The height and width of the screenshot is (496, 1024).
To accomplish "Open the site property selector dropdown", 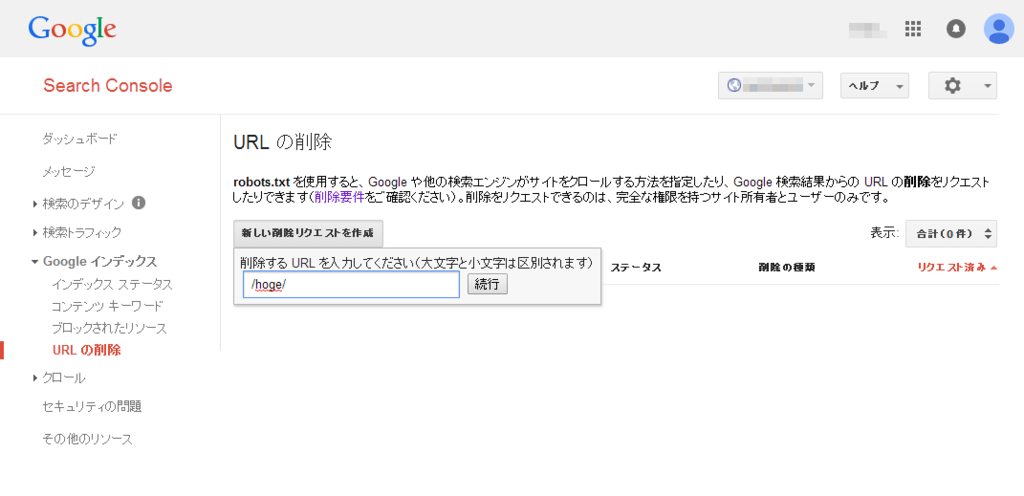I will coord(770,85).
